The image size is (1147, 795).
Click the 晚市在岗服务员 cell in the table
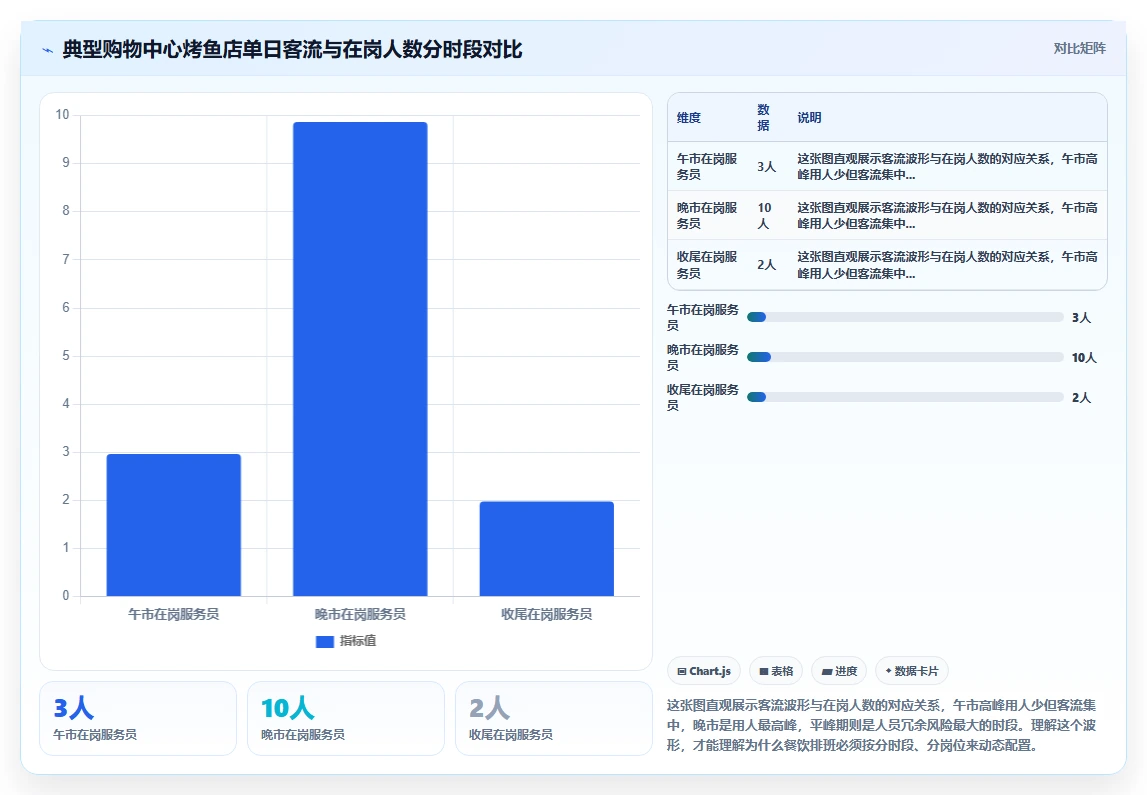(707, 216)
